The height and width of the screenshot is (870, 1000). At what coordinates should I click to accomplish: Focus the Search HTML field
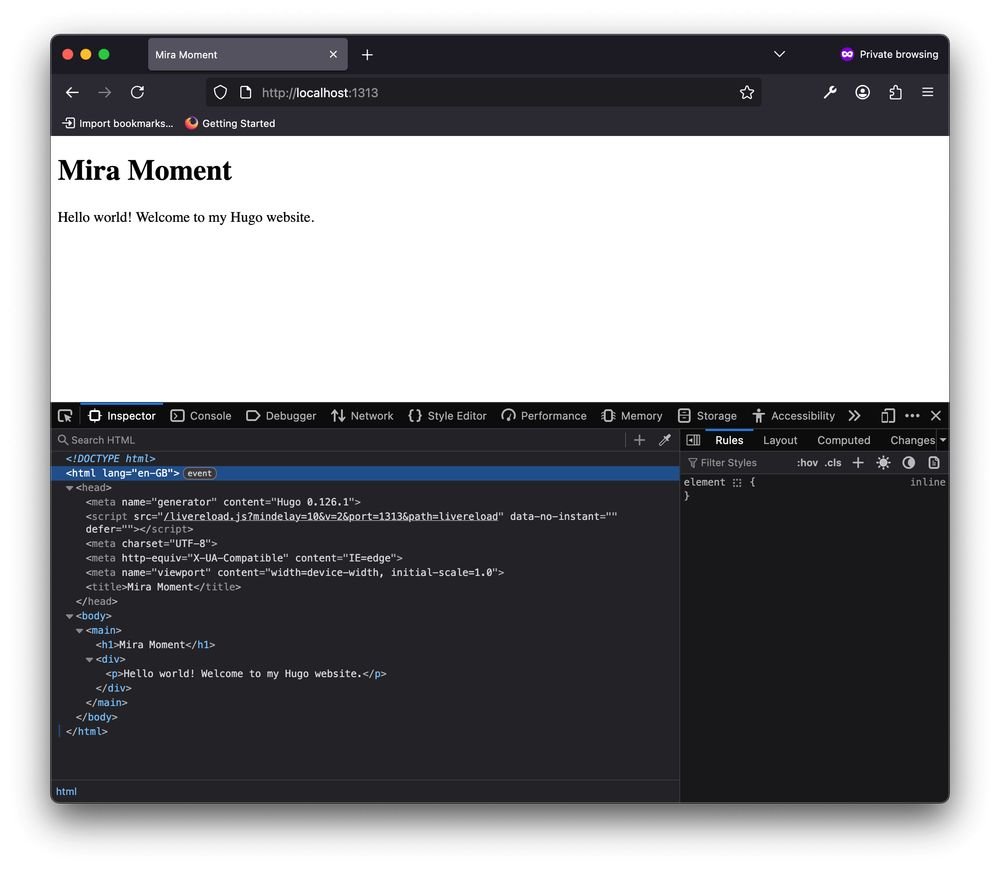[x=338, y=440]
